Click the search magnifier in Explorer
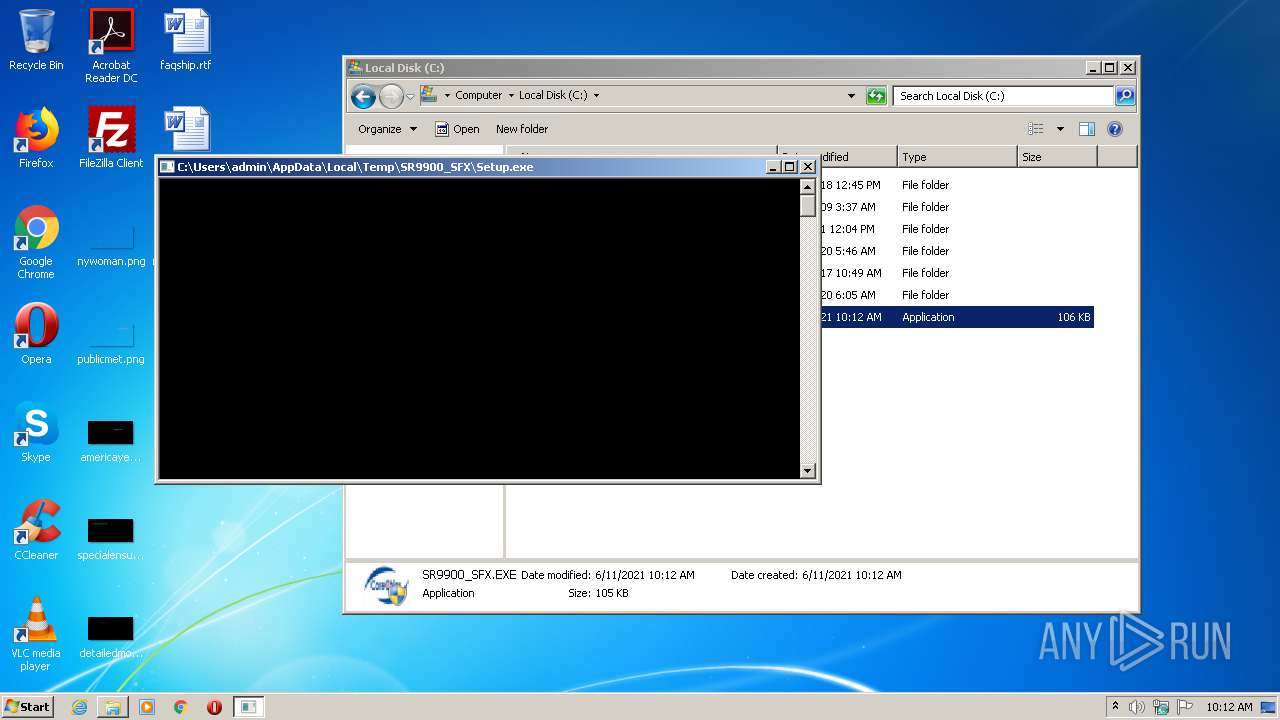 point(1125,96)
